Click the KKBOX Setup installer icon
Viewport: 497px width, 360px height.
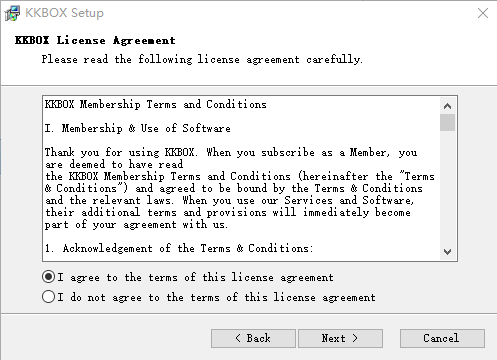pos(12,13)
